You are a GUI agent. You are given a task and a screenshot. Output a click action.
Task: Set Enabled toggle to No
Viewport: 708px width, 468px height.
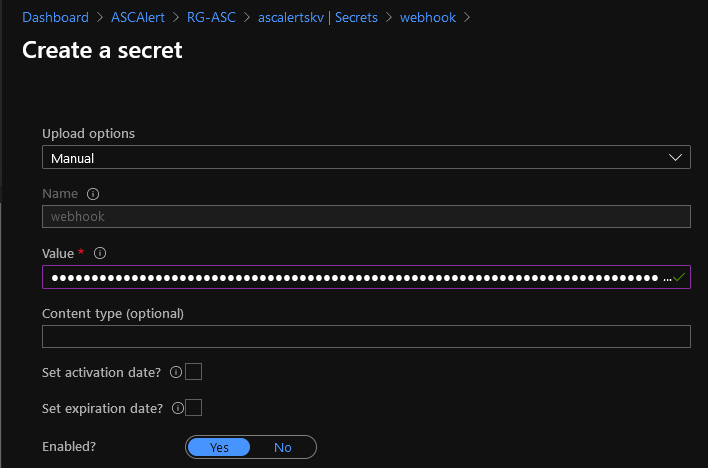(x=283, y=447)
